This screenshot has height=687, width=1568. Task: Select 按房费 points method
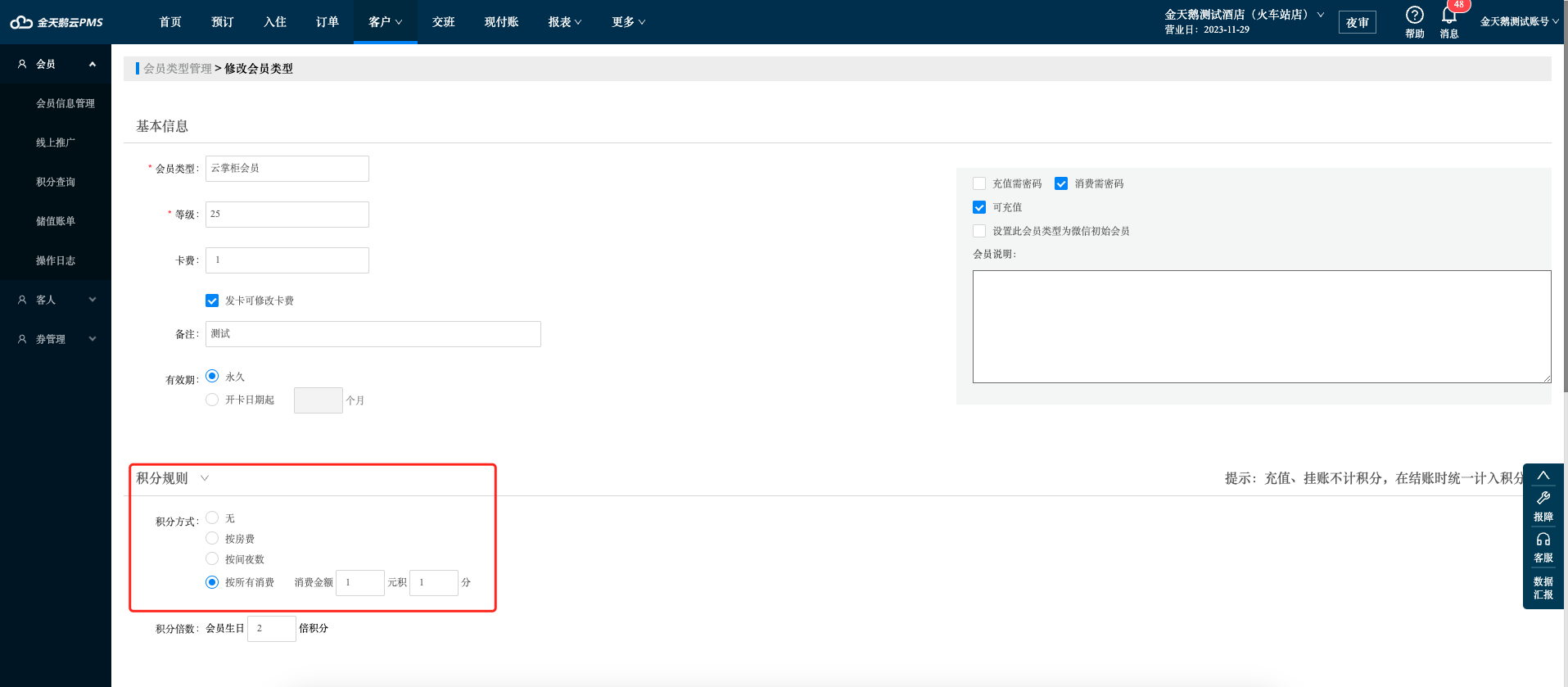(212, 538)
